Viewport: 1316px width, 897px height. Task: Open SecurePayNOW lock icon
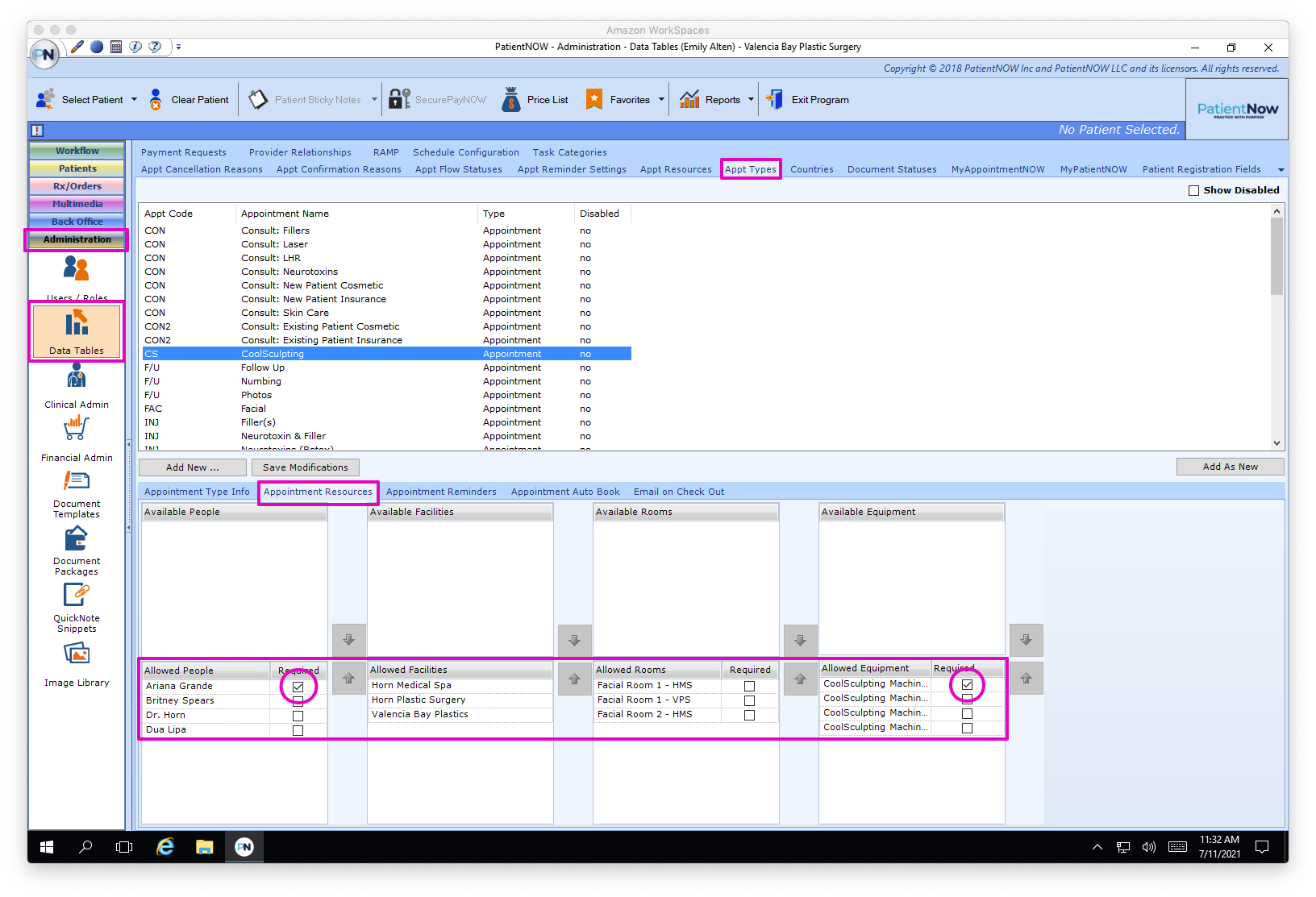[400, 99]
